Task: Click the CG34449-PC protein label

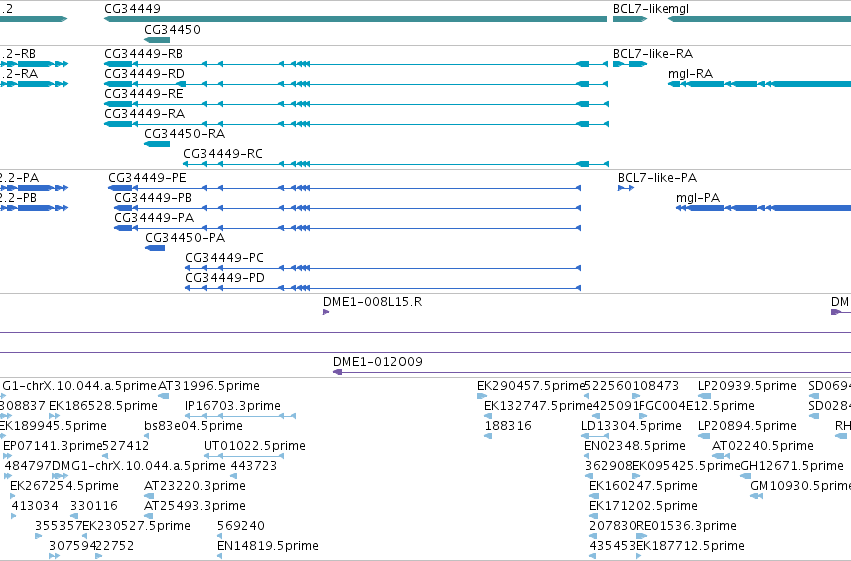Action: click(x=225, y=258)
